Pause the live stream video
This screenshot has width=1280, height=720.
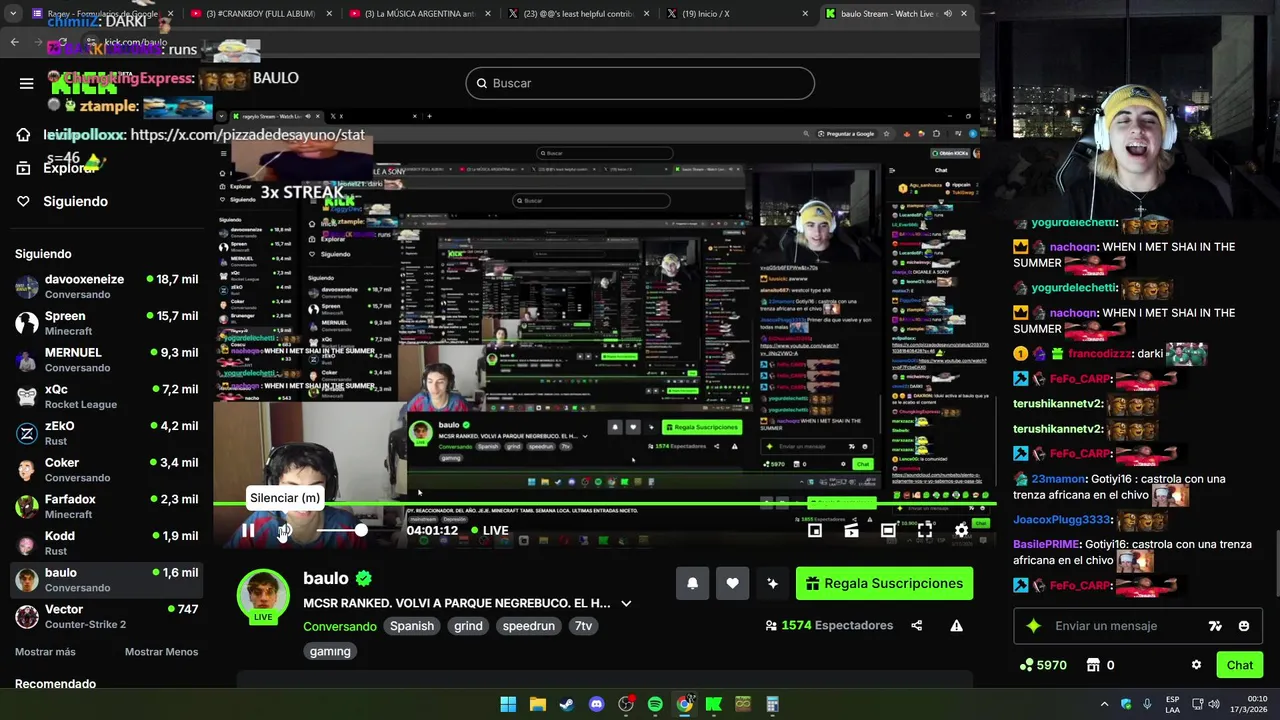click(x=248, y=531)
